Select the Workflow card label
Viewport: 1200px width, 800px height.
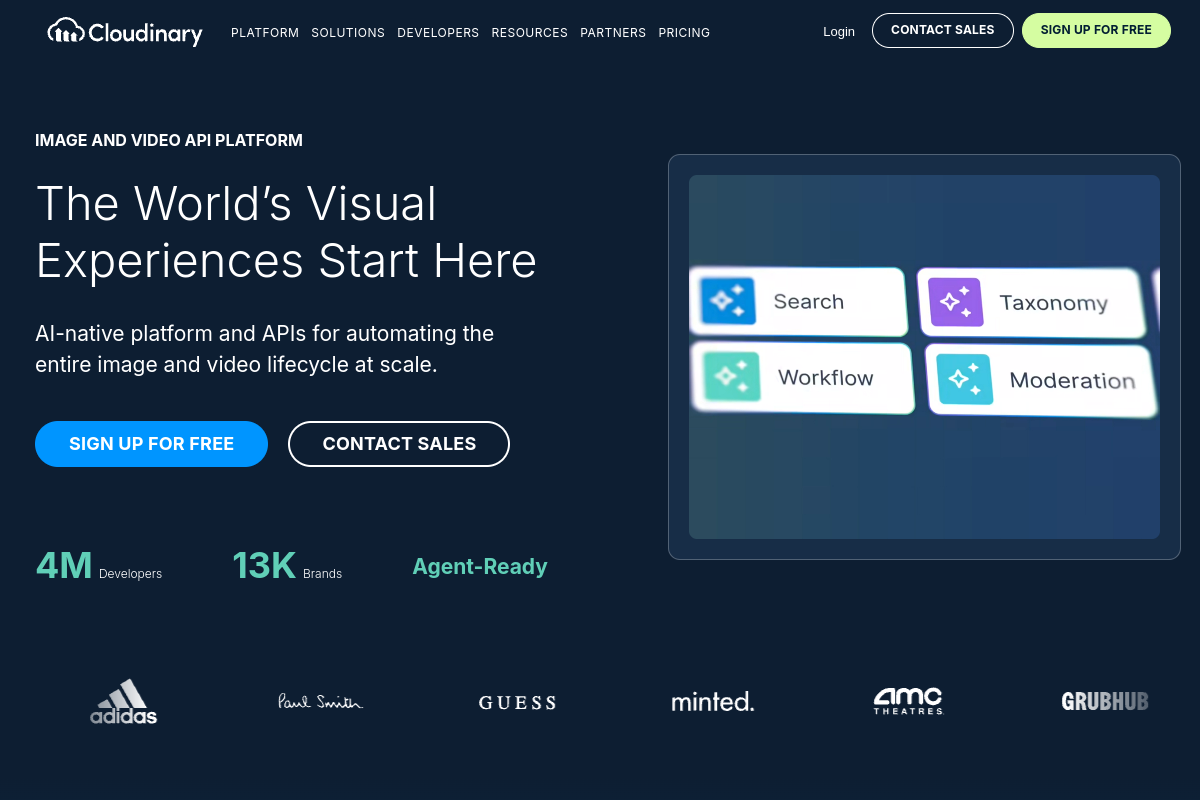826,378
